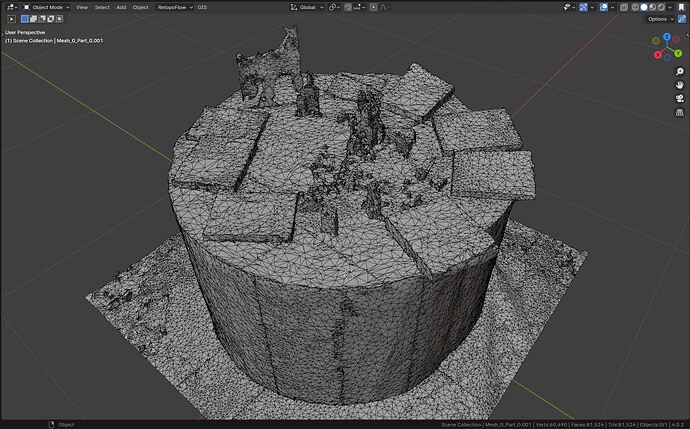Toggle the snap magnet button
The height and width of the screenshot is (429, 690).
click(348, 7)
